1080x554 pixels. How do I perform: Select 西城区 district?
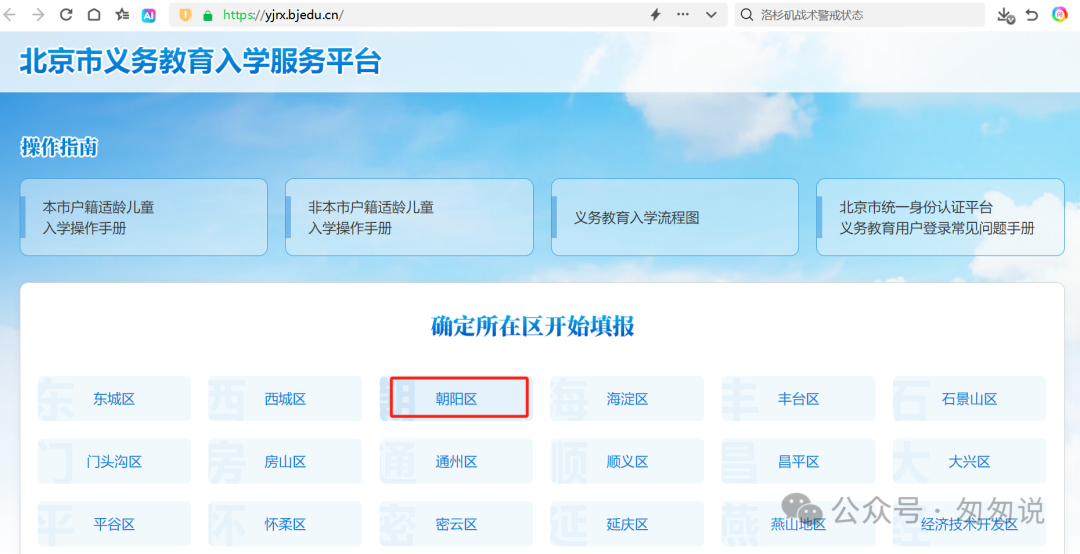[285, 398]
